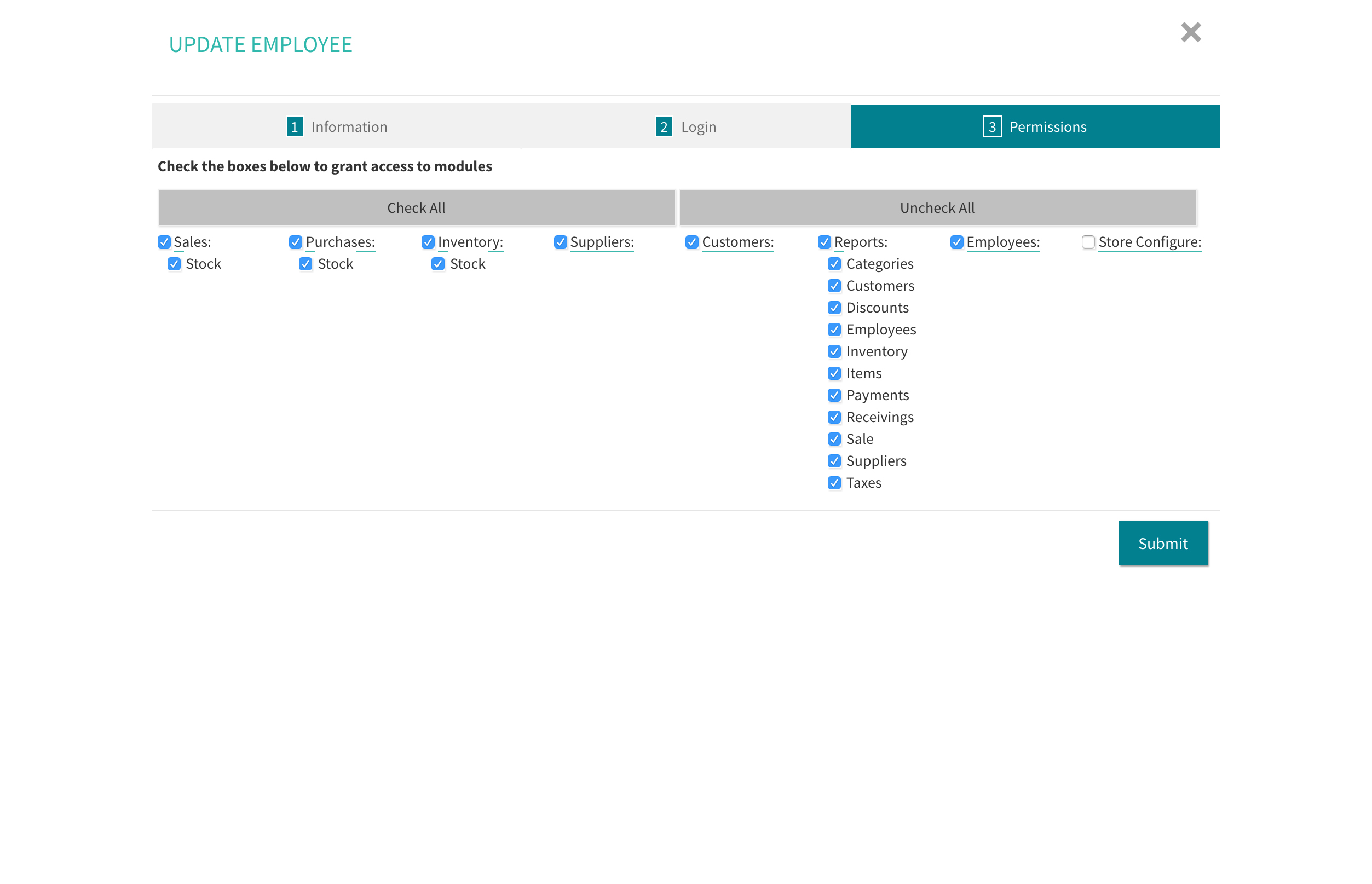Select the Permissions tab

click(x=1034, y=126)
